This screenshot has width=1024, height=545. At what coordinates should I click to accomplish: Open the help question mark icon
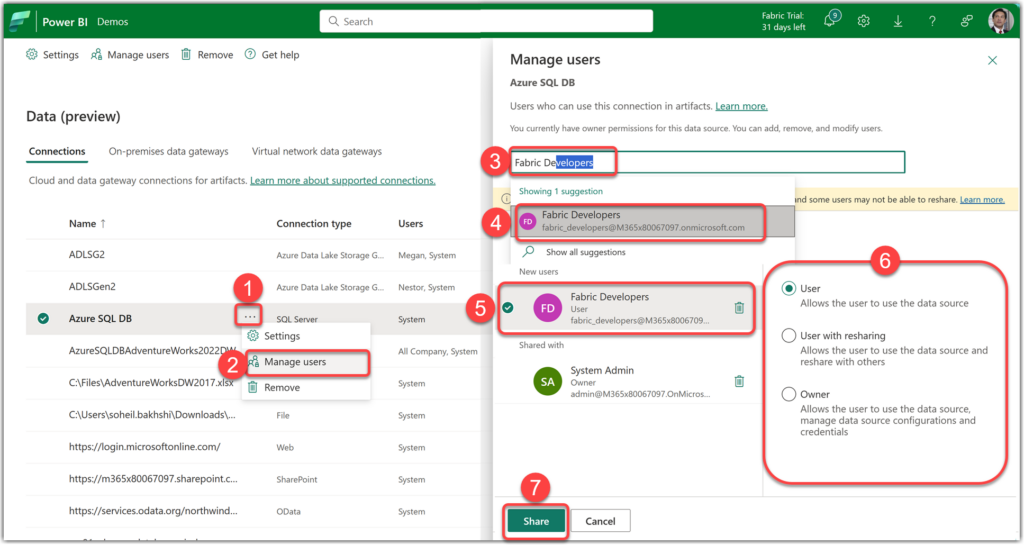932,22
